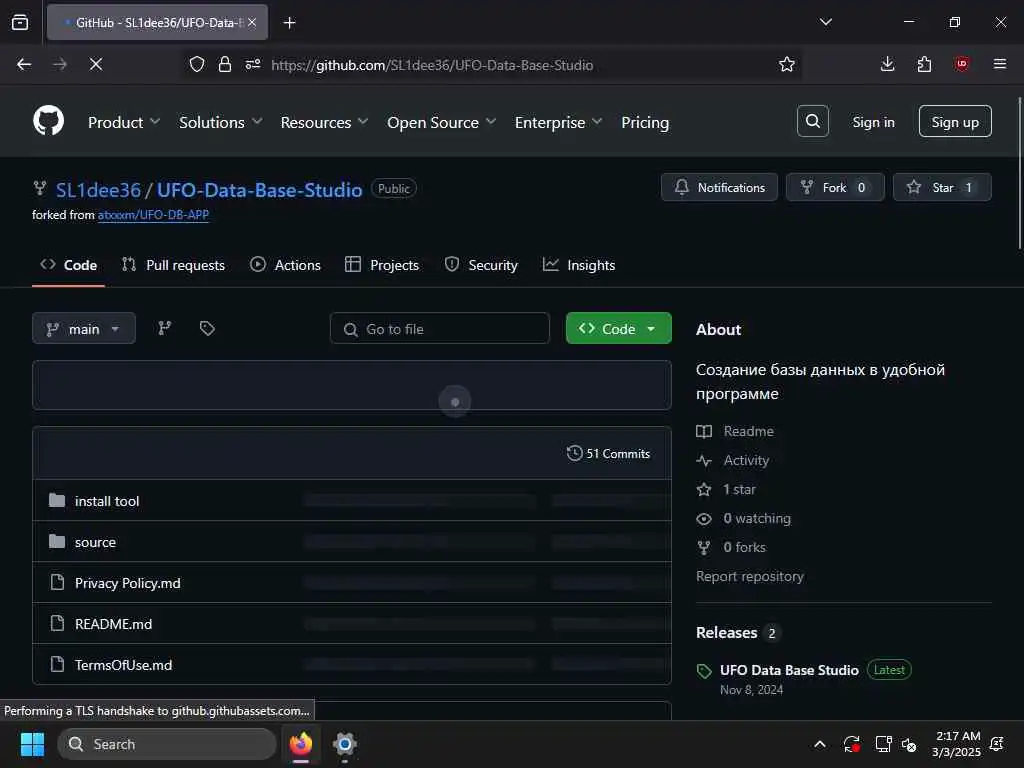Open TermsOfUse.md file
The width and height of the screenshot is (1024, 768).
(x=123, y=665)
